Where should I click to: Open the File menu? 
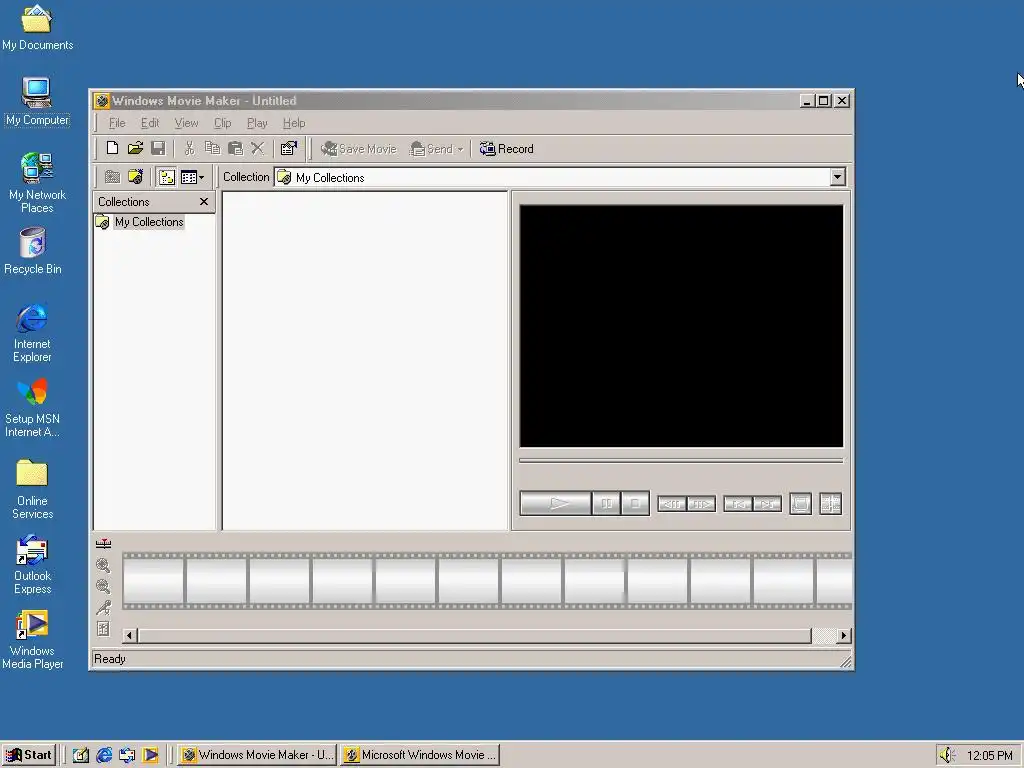point(117,123)
